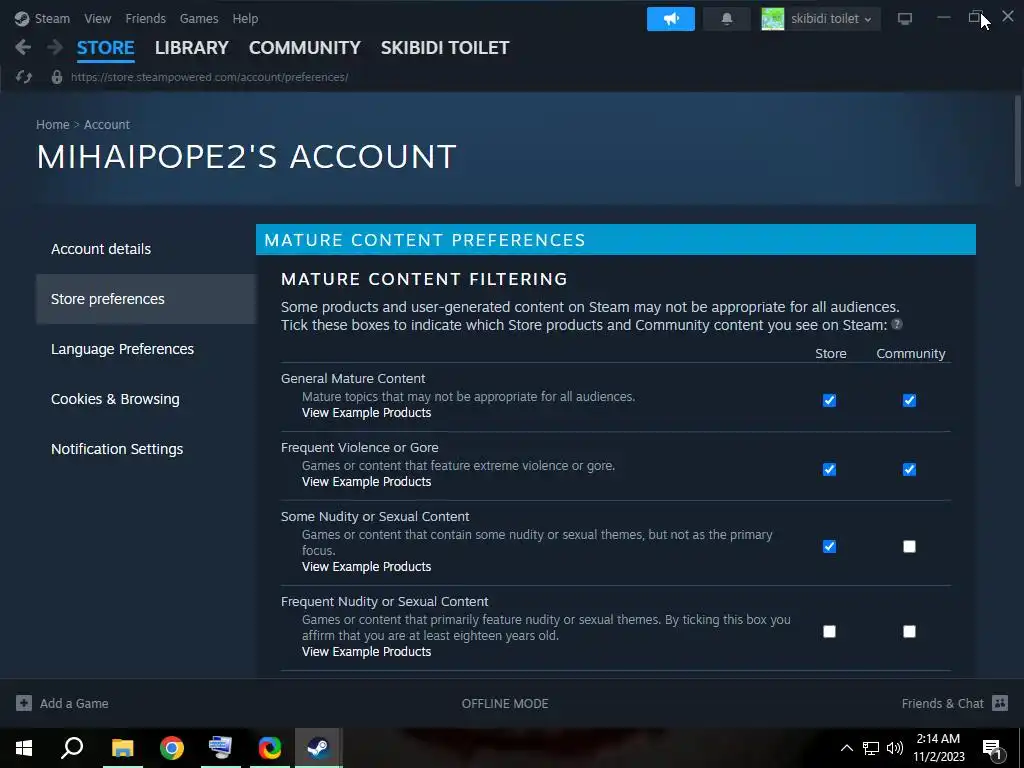Screen dimensions: 1024x768
Task: Open the Help menu
Action: coord(246,18)
